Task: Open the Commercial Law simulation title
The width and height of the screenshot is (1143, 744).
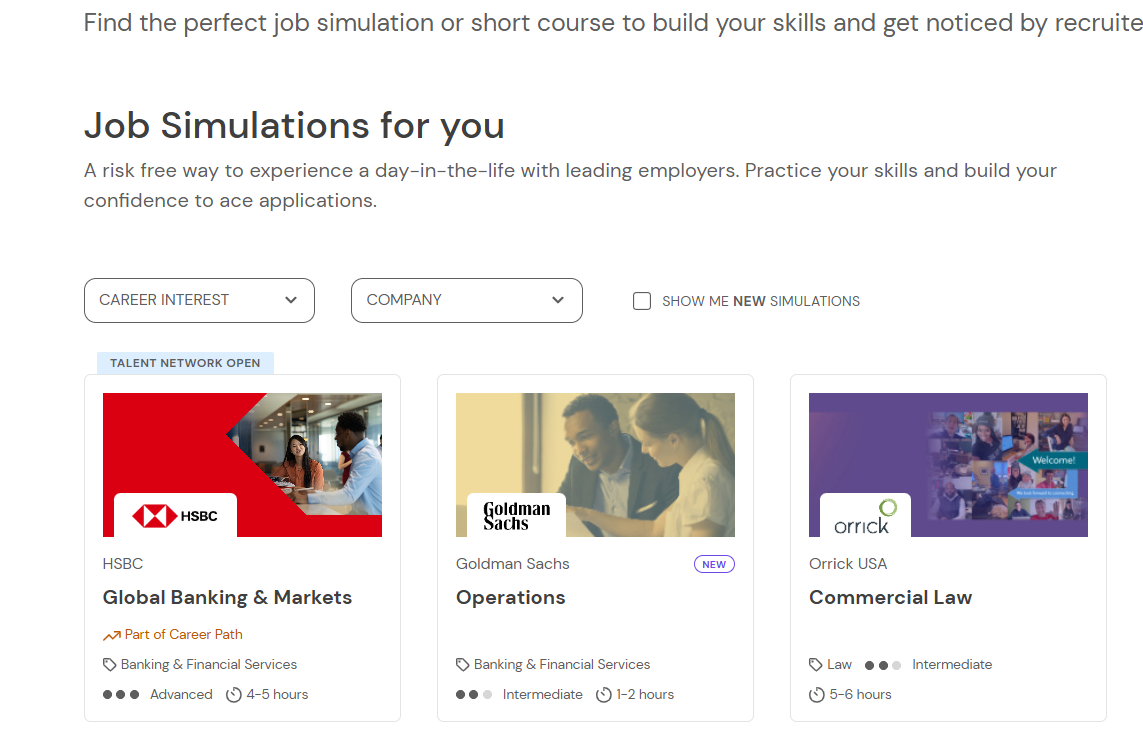Action: [x=890, y=598]
